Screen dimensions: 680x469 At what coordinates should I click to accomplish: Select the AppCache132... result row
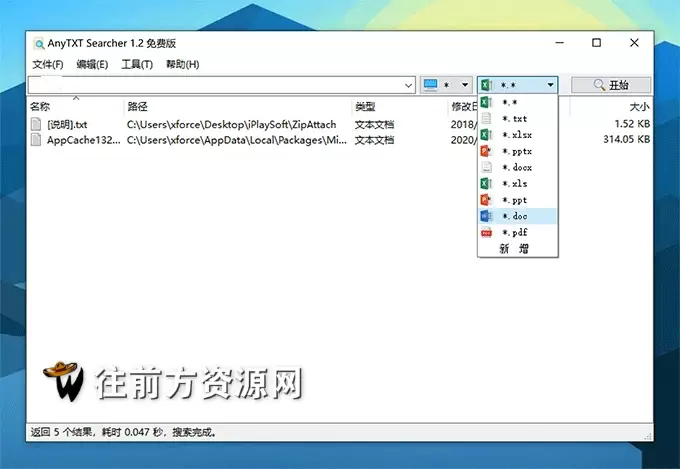point(340,140)
